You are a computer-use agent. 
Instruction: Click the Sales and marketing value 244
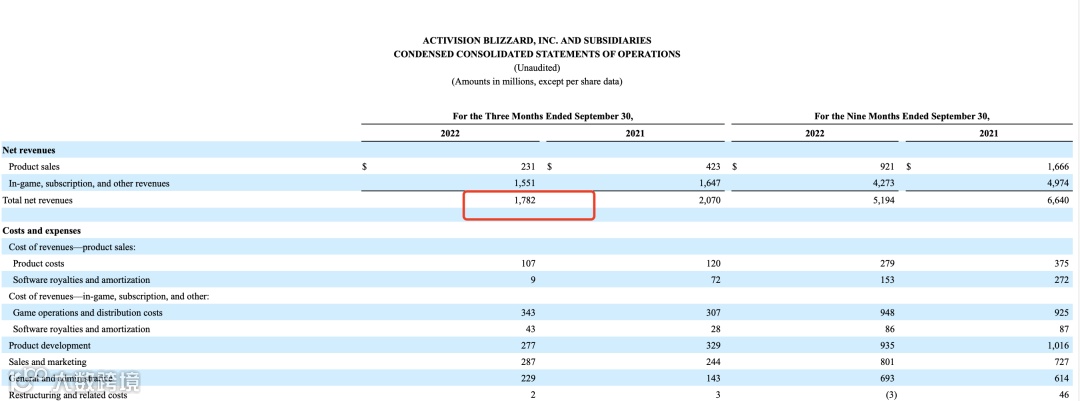[713, 362]
